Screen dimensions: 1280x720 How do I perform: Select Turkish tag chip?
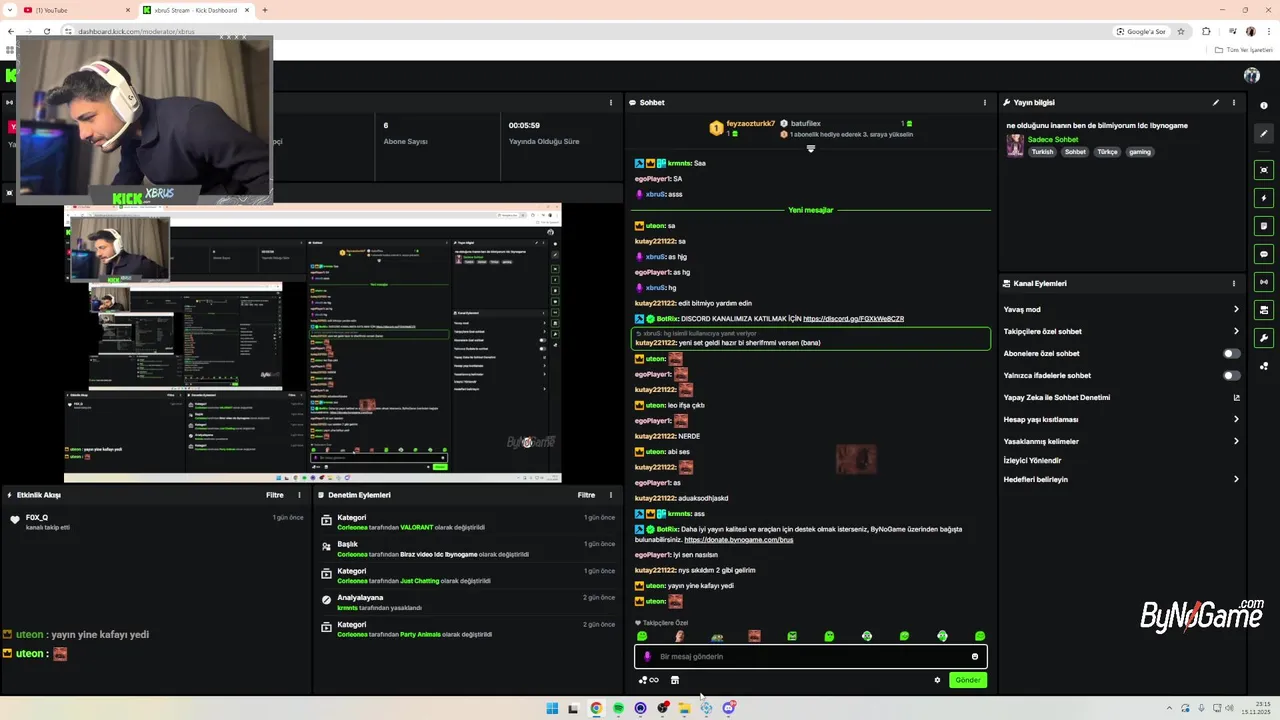pos(1042,152)
